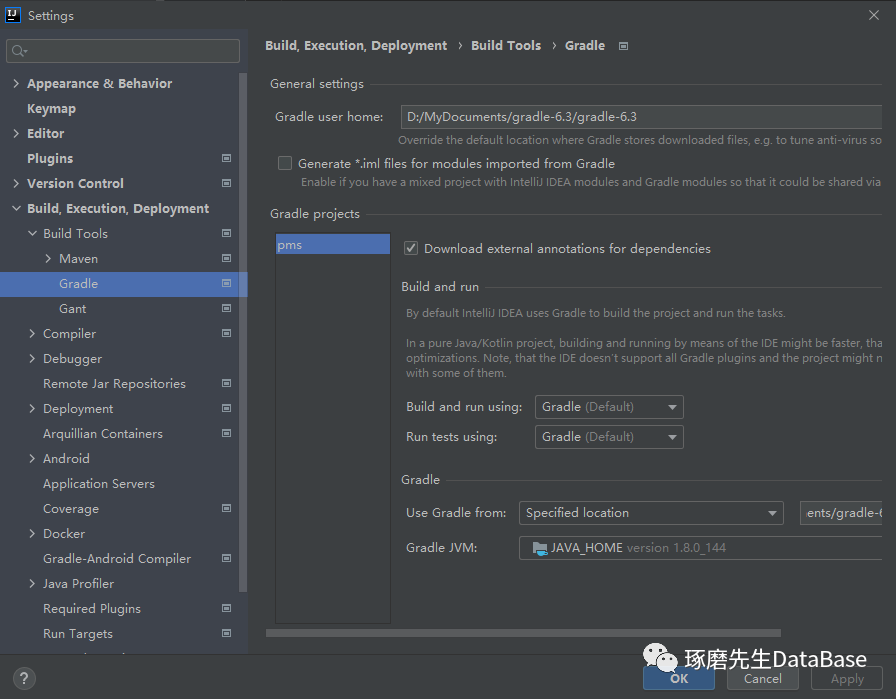Click the project-level icon next to Maven
Screen dimensions: 896x699
click(x=226, y=258)
